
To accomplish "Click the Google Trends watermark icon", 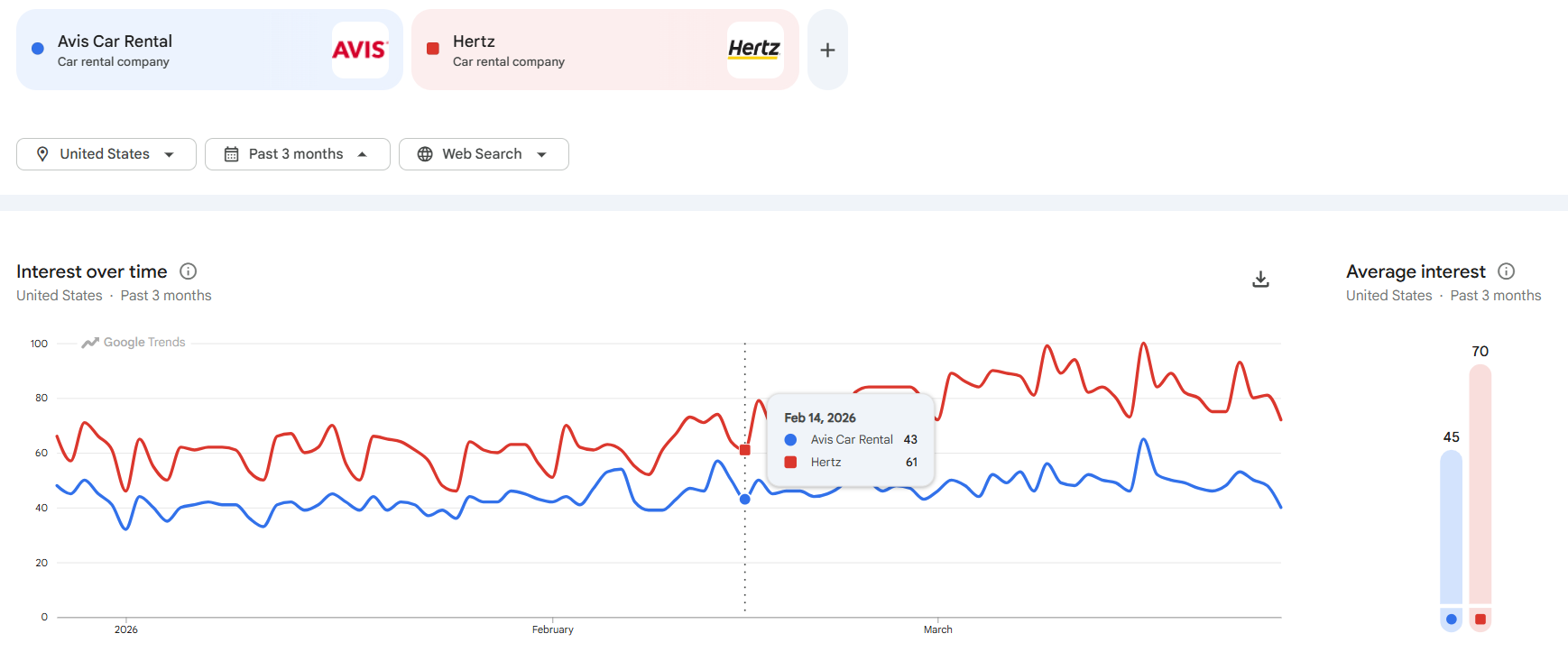I will pos(90,343).
